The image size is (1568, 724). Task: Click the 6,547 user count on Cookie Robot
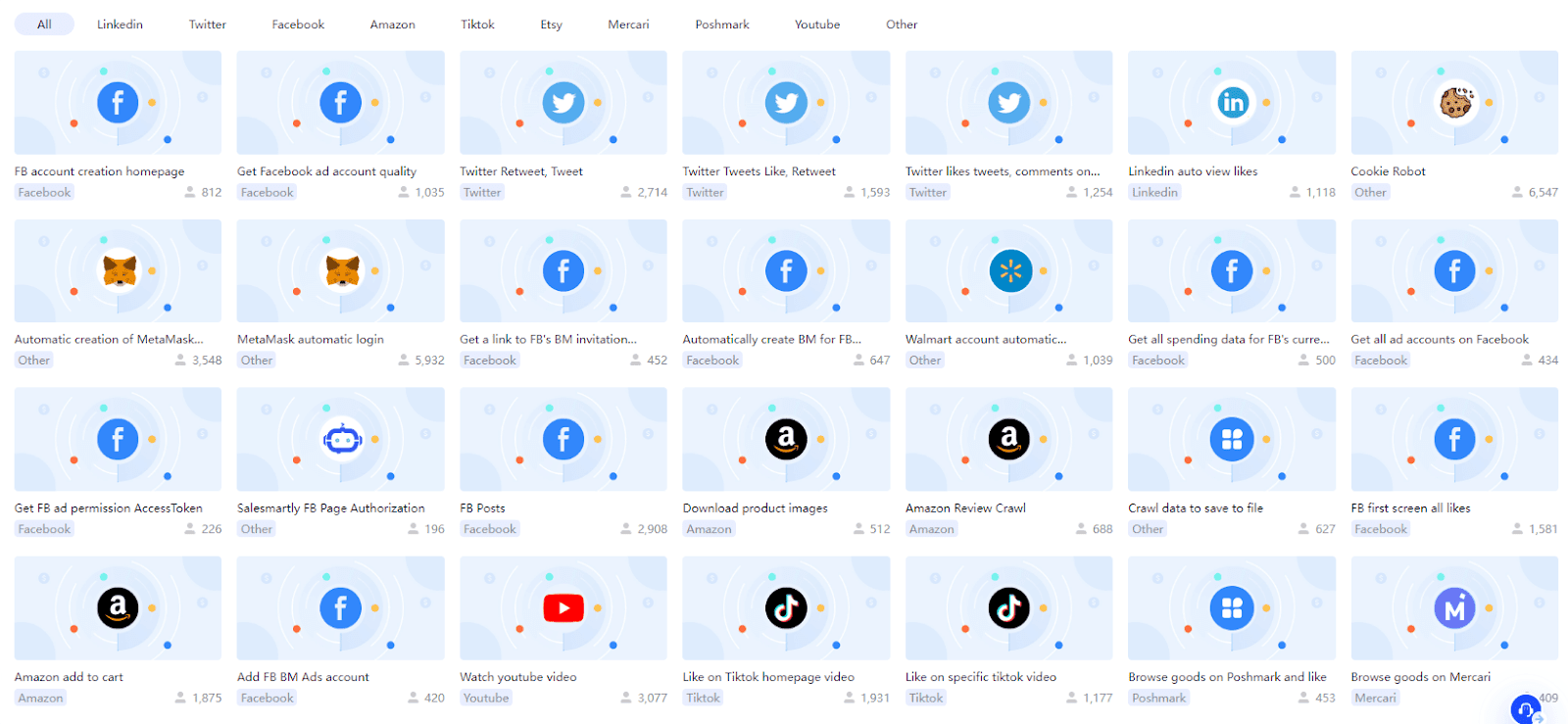coord(1543,193)
